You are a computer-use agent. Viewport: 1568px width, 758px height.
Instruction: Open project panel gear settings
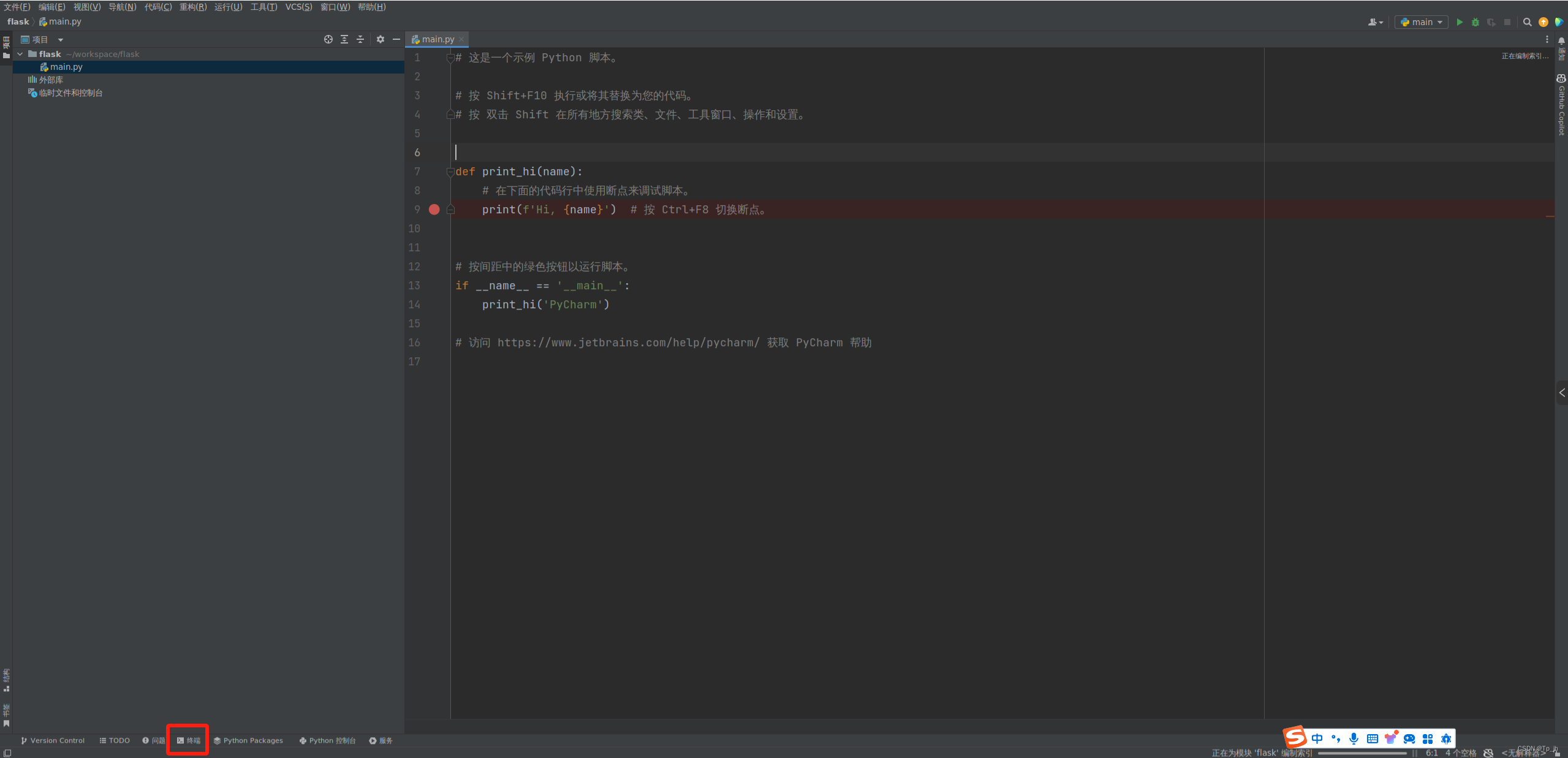point(381,39)
